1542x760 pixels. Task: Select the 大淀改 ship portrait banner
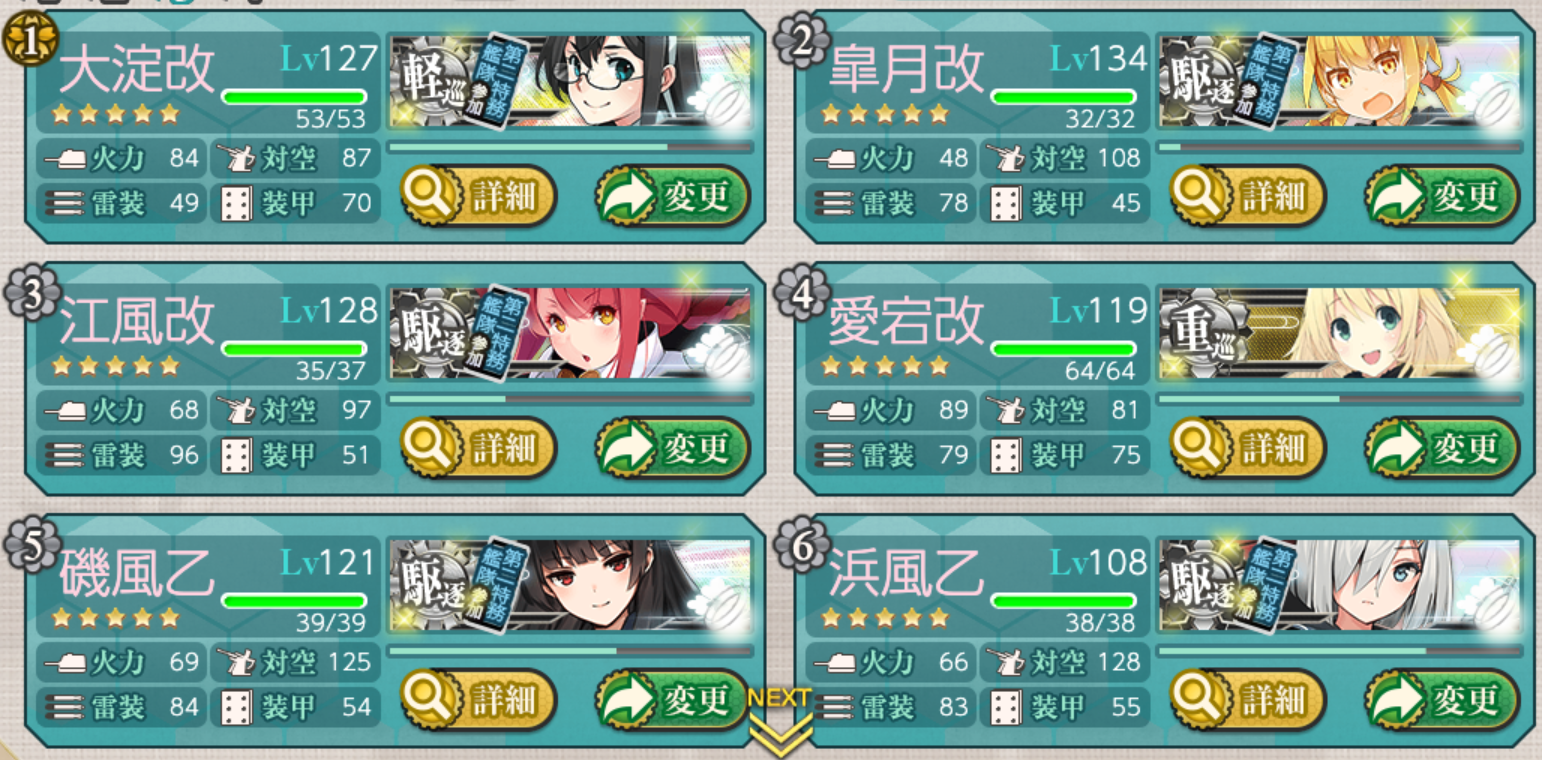coord(570,82)
